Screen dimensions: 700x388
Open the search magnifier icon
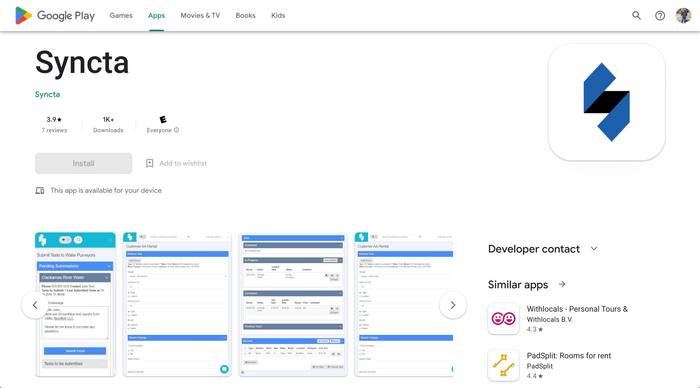(636, 16)
